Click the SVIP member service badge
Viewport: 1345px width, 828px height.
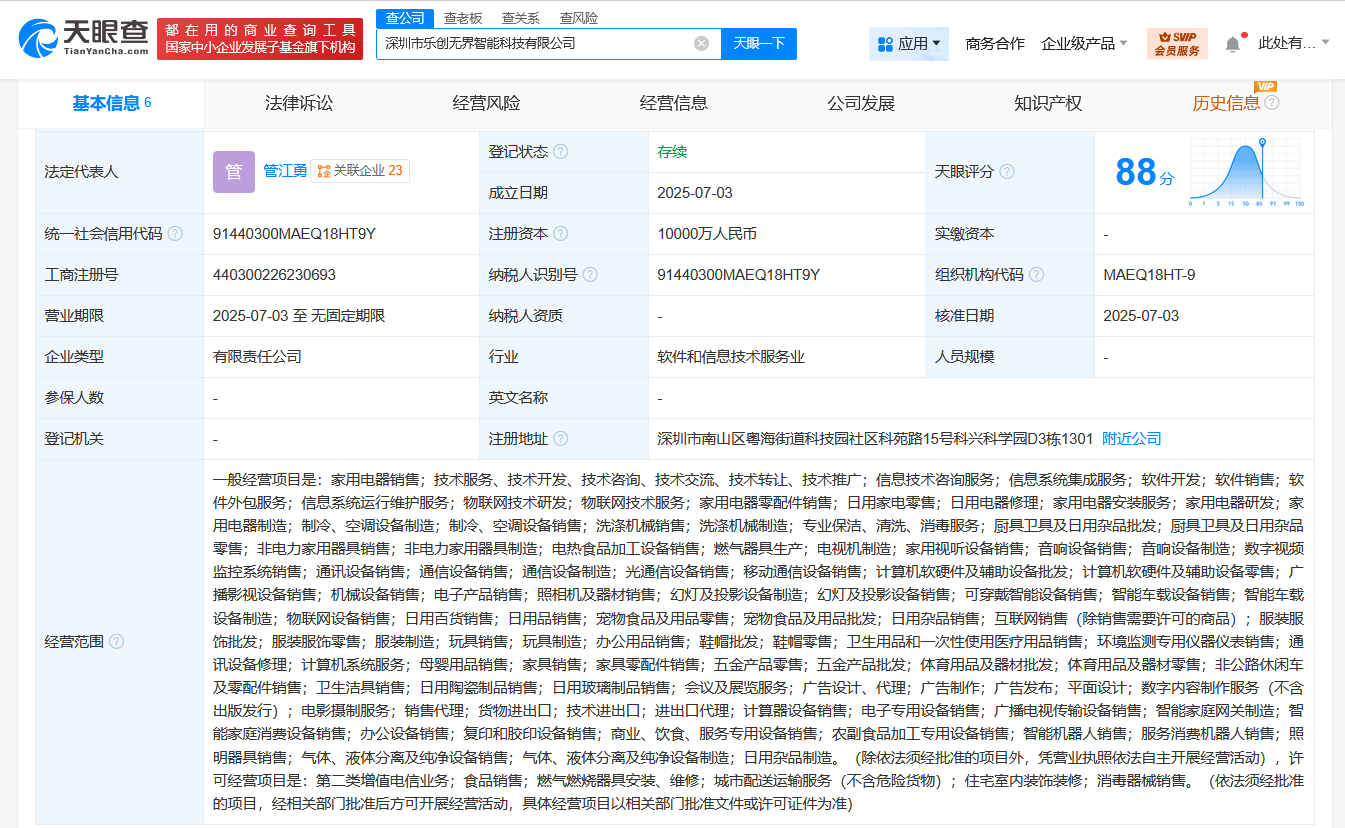click(1176, 43)
